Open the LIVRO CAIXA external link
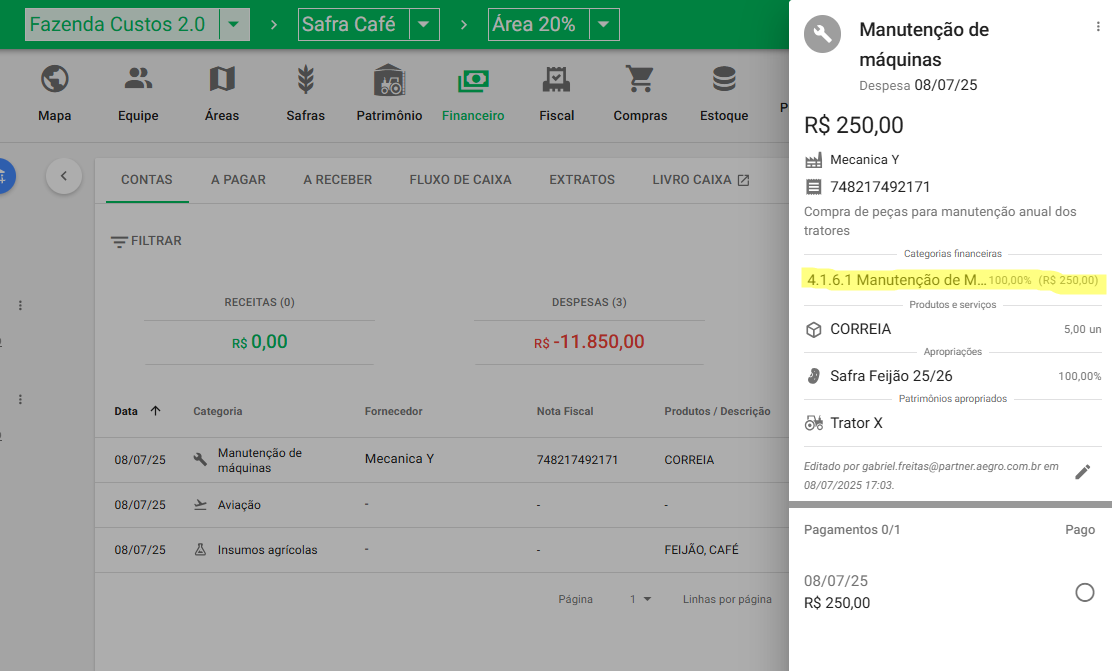The width and height of the screenshot is (1112, 671). (700, 180)
